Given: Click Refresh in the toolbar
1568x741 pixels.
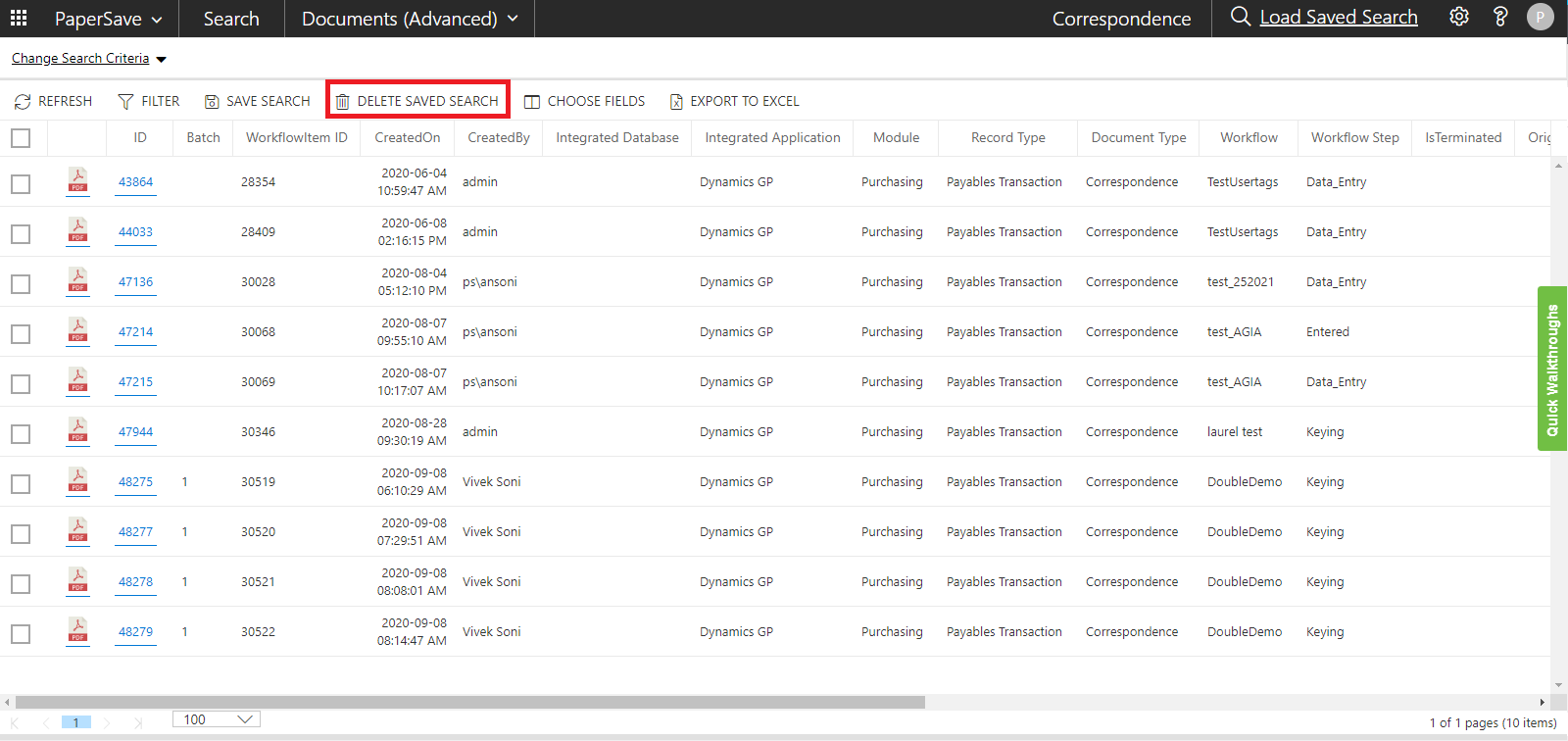Looking at the screenshot, I should click(x=54, y=101).
